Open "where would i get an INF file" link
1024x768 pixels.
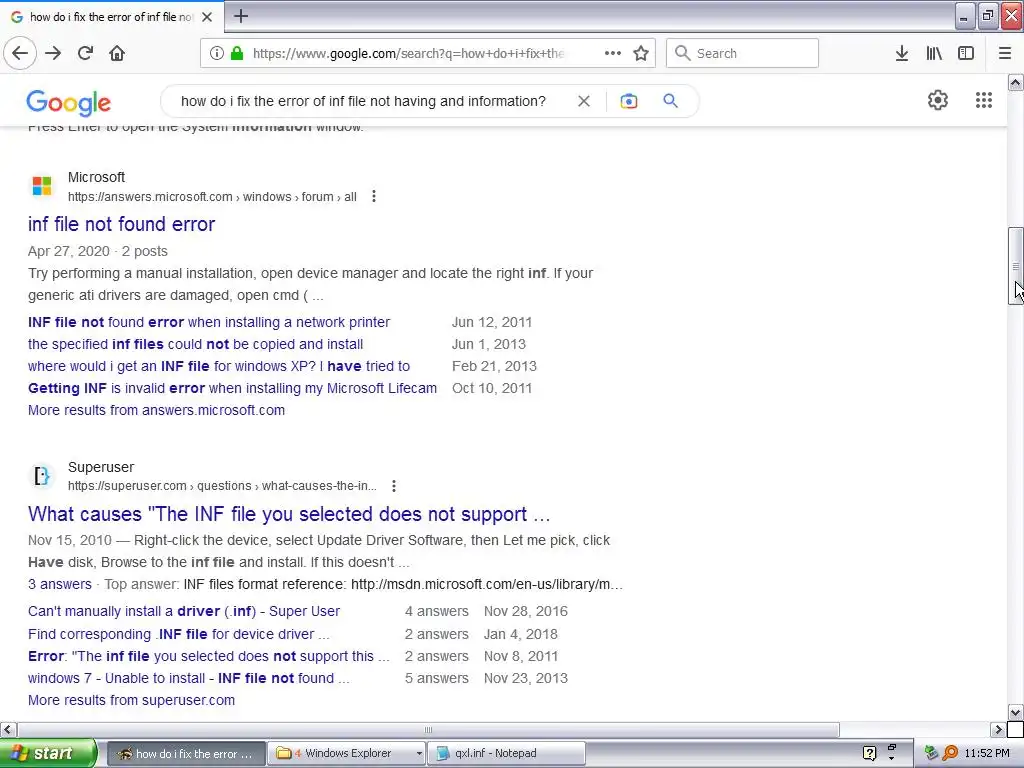pos(219,366)
